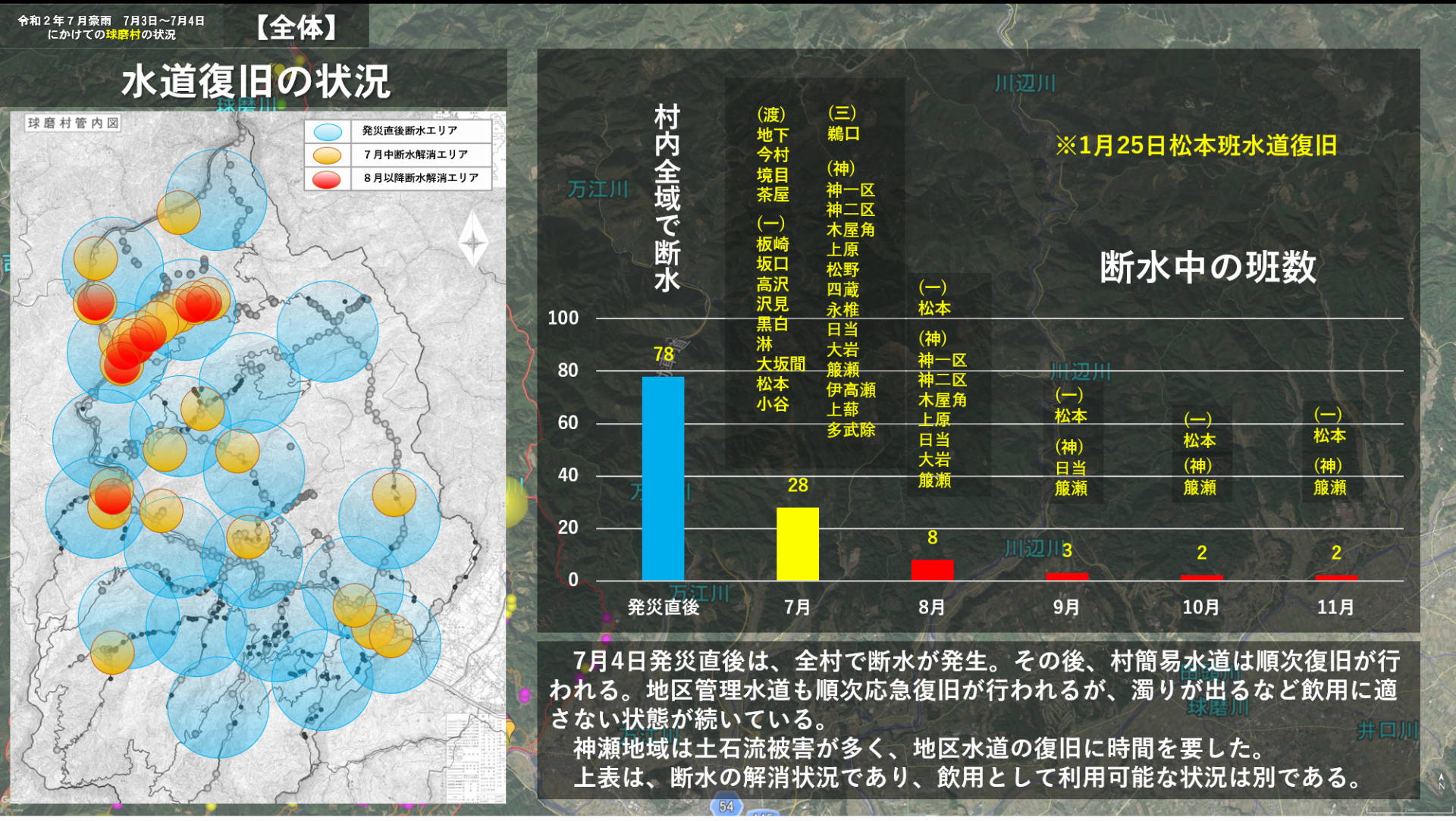Click the 60 y-axis tick label
Viewport: 1456px width, 821px height.
point(568,423)
